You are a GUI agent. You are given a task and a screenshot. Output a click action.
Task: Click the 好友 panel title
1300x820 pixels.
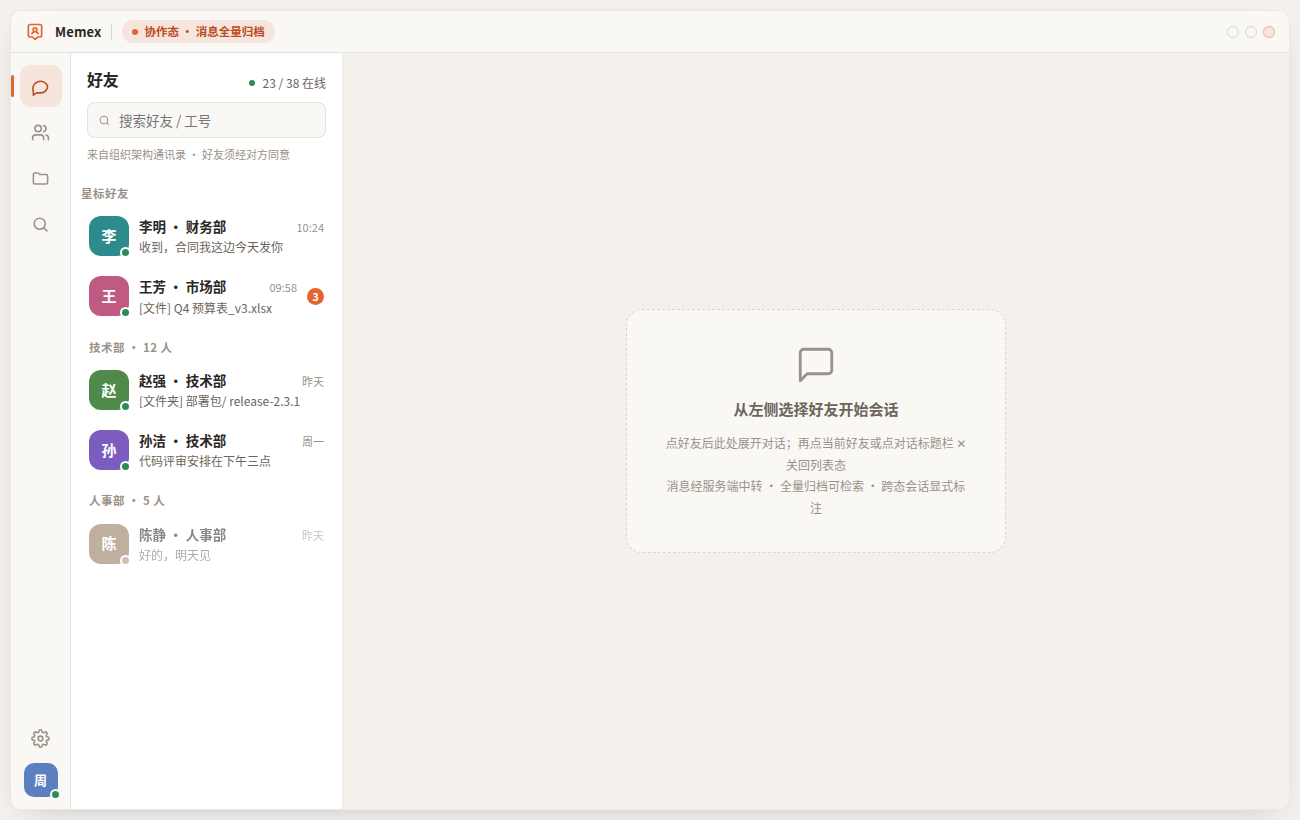(103, 81)
